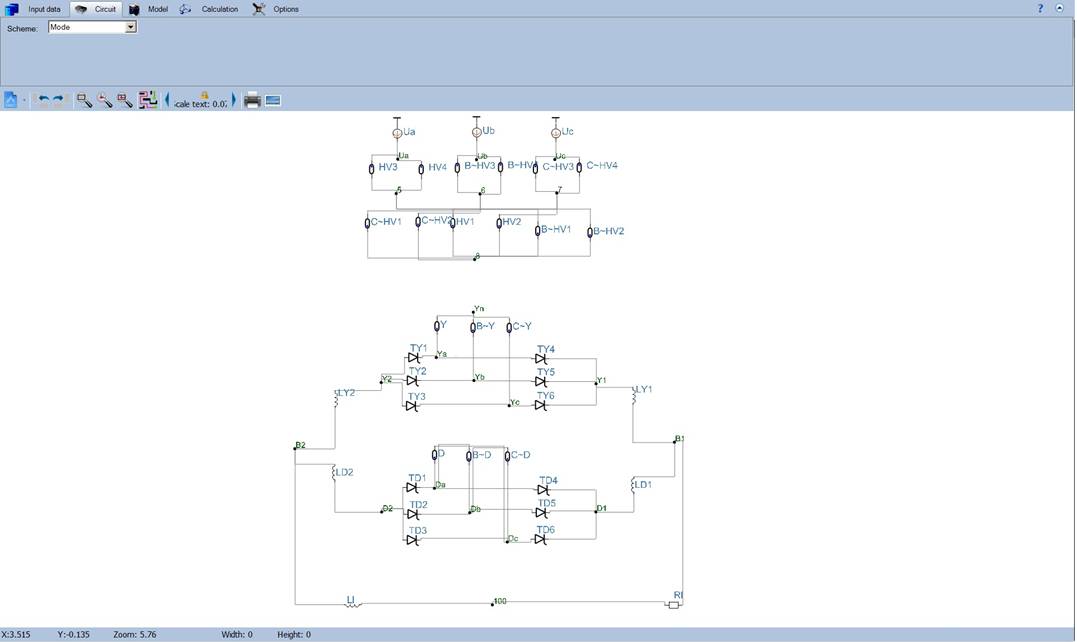This screenshot has width=1077, height=642.
Task: Select the zoom window magnifier tool
Action: coord(84,100)
